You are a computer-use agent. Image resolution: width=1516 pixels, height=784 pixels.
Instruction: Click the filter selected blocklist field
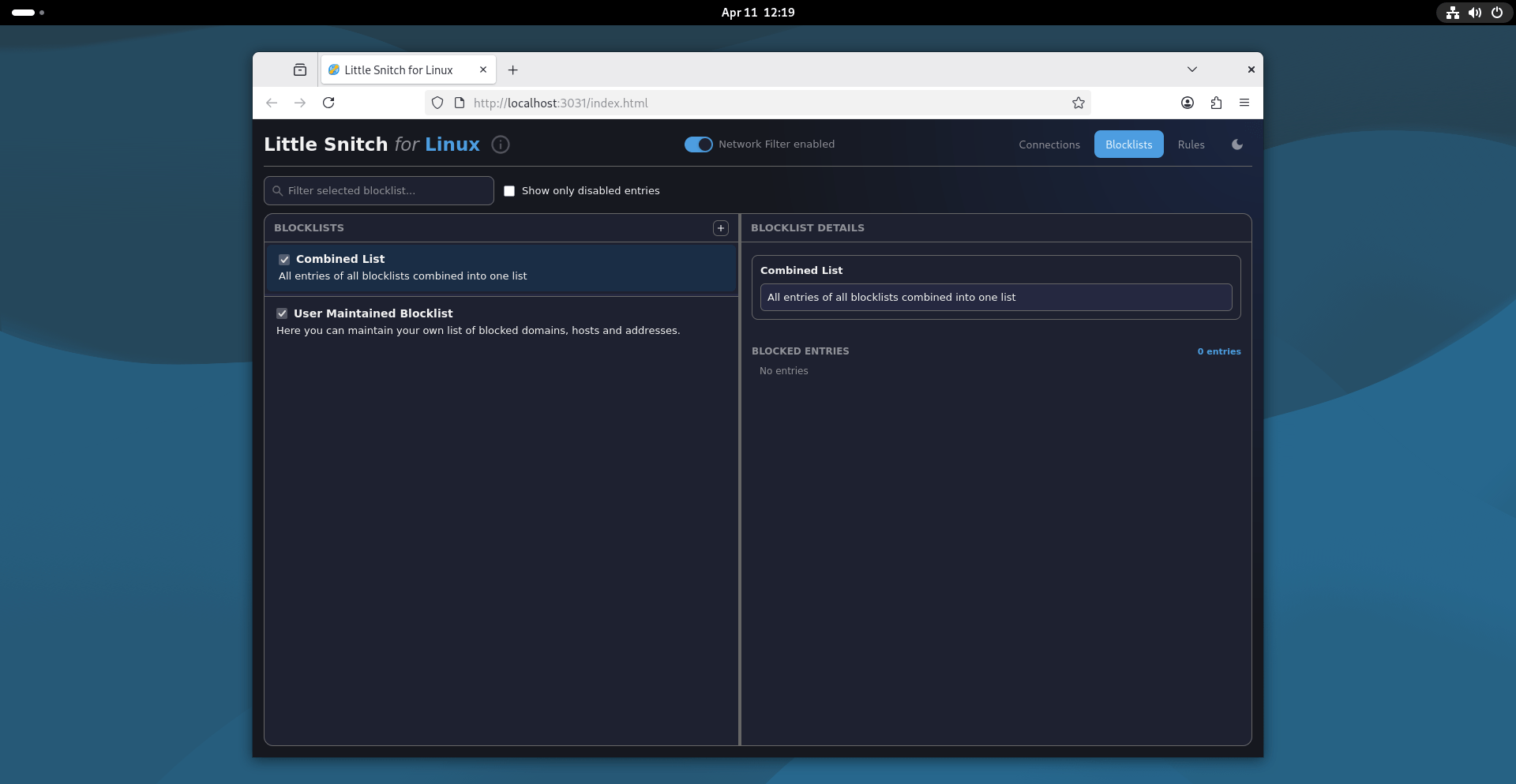(378, 190)
